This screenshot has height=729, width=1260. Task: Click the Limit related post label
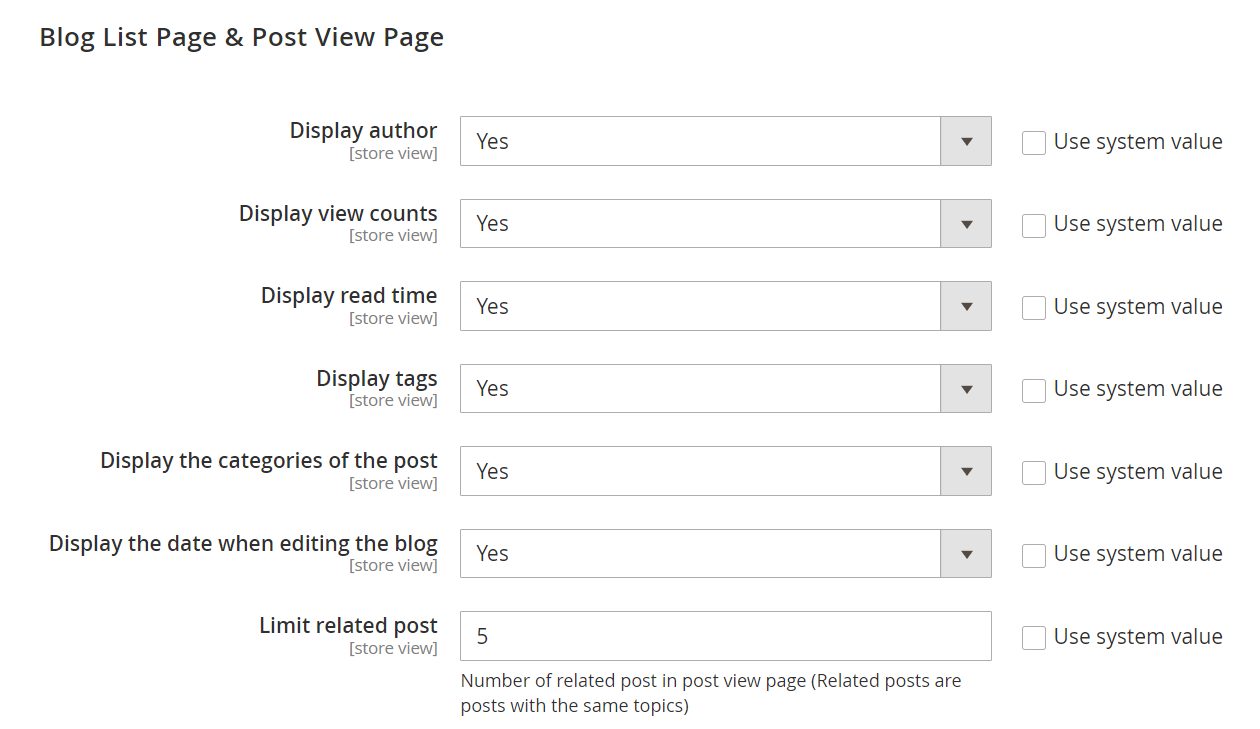[348, 626]
